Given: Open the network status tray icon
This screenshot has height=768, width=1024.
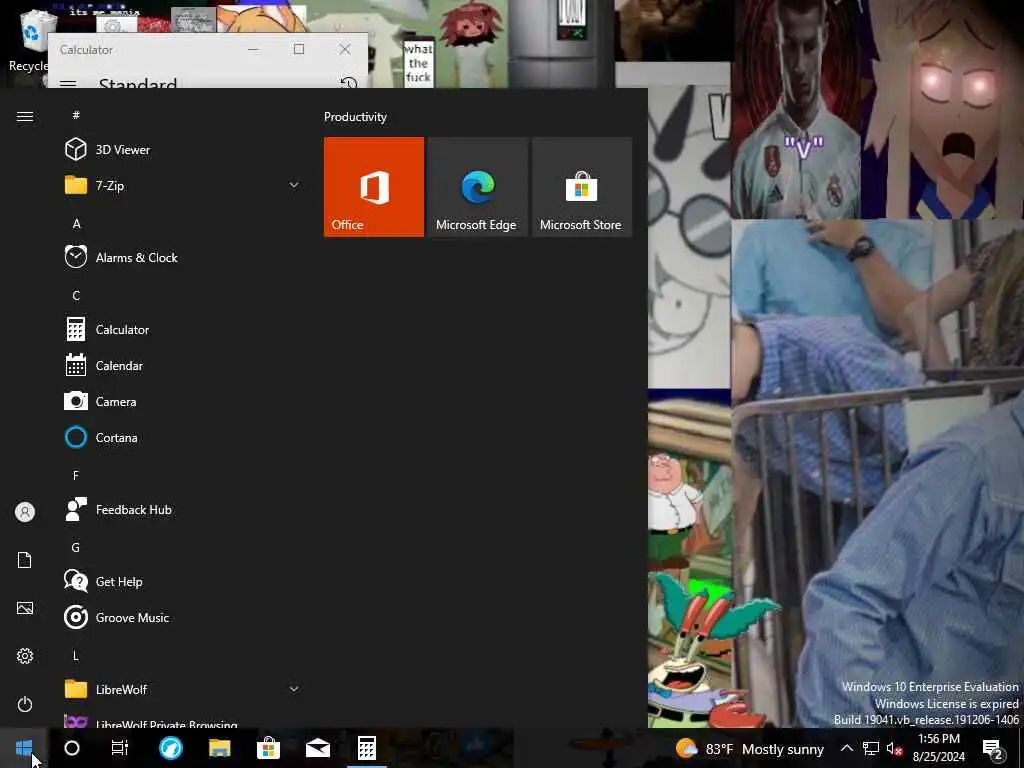Looking at the screenshot, I should point(871,748).
